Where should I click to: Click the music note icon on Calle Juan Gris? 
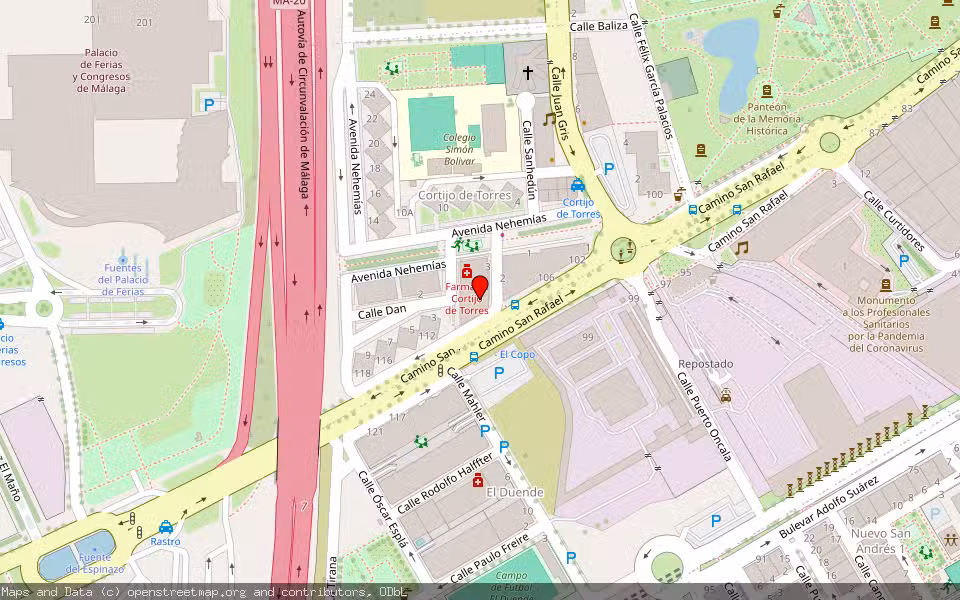(548, 118)
